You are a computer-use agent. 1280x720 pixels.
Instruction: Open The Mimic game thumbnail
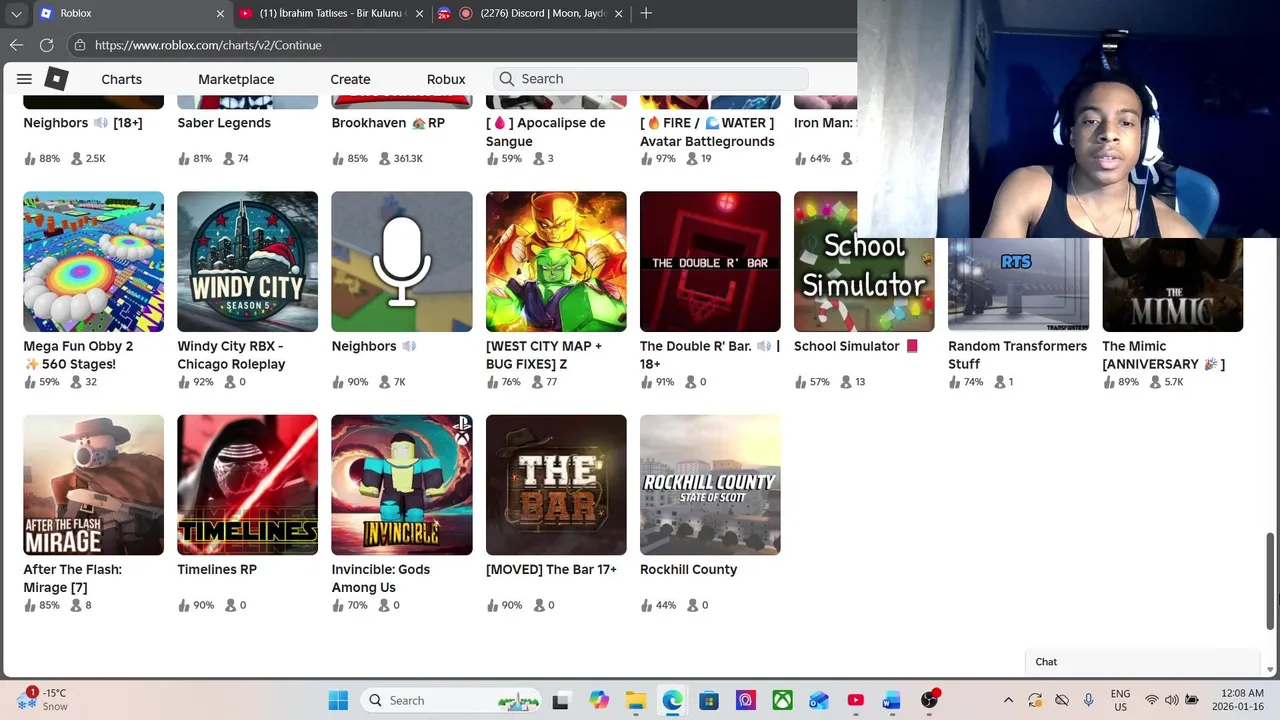(1172, 285)
